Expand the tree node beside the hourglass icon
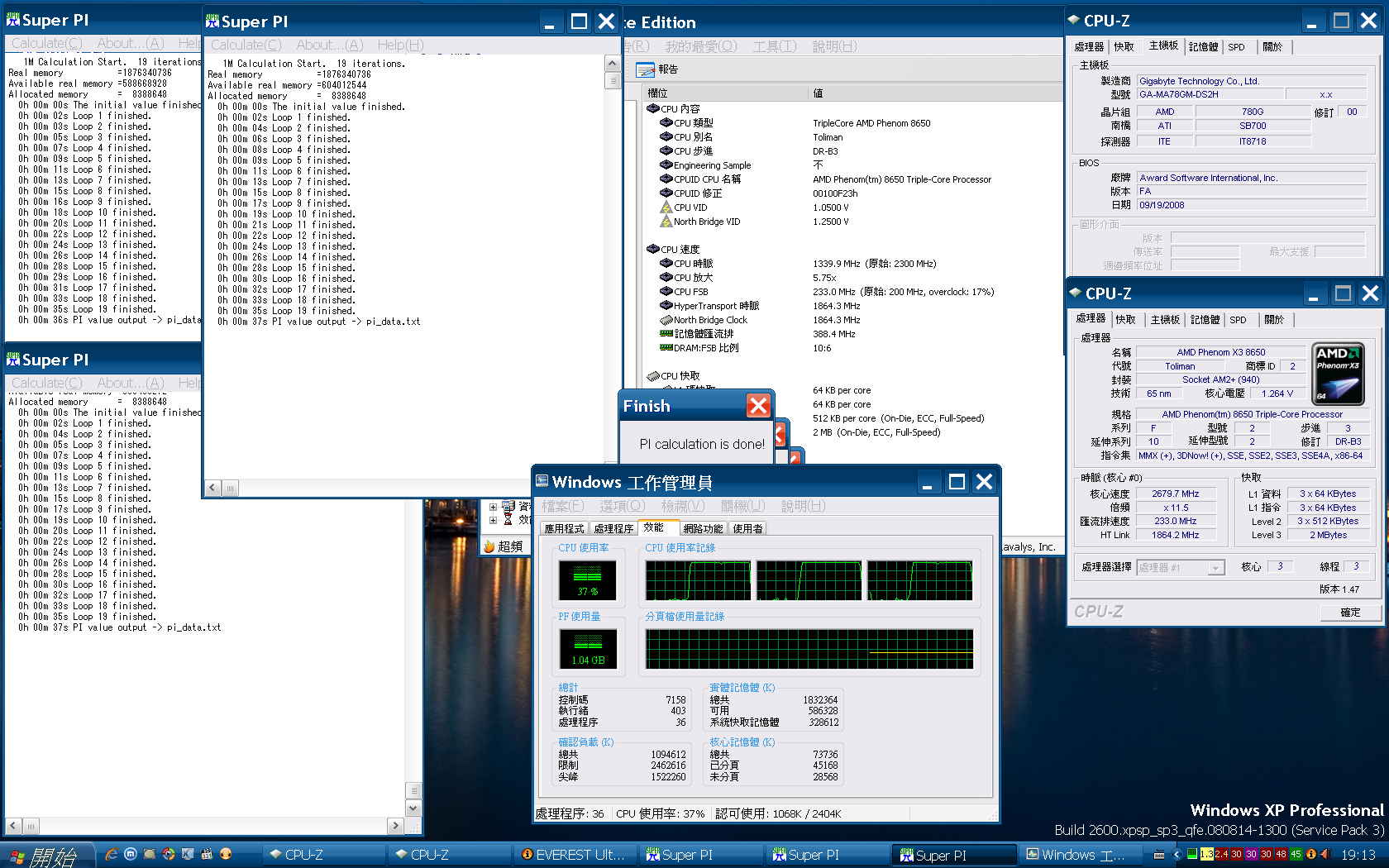This screenshot has height=868, width=1389. point(494,520)
